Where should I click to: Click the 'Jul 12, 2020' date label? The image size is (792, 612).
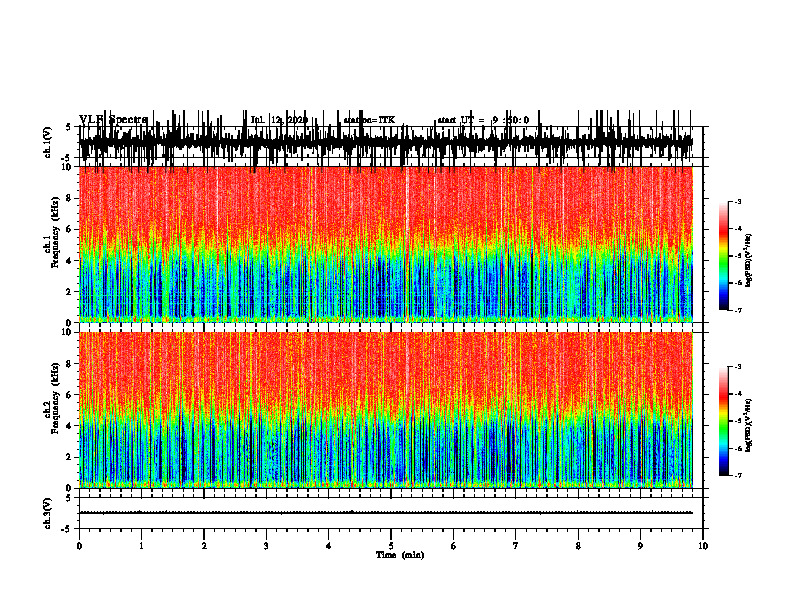click(x=279, y=120)
